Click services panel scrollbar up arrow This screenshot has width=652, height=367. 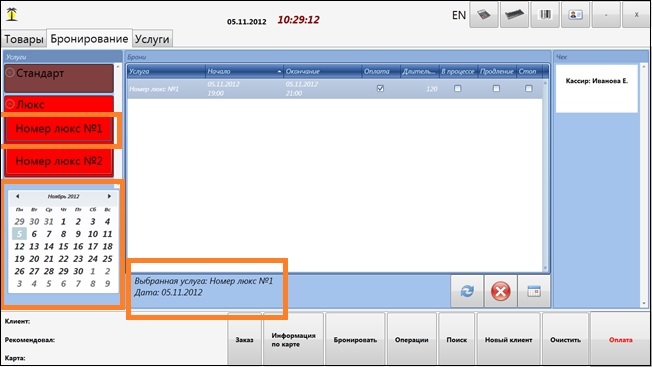coord(117,66)
